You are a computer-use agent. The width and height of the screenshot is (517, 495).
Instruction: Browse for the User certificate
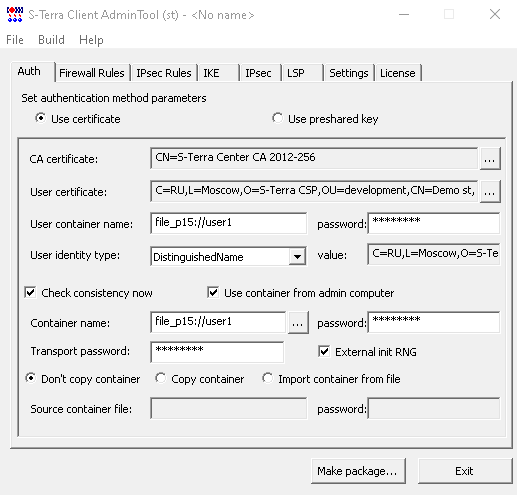(490, 192)
